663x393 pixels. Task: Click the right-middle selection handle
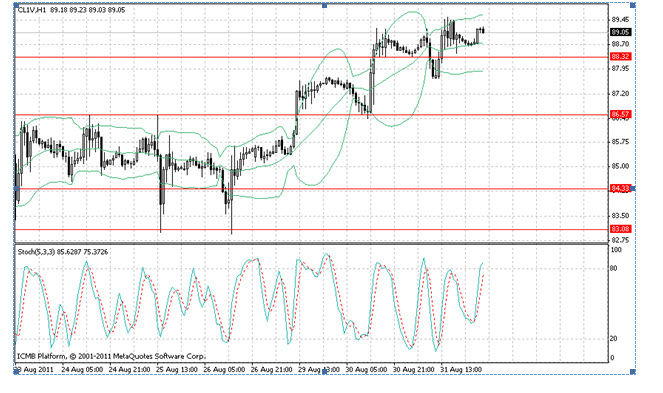[x=633, y=188]
